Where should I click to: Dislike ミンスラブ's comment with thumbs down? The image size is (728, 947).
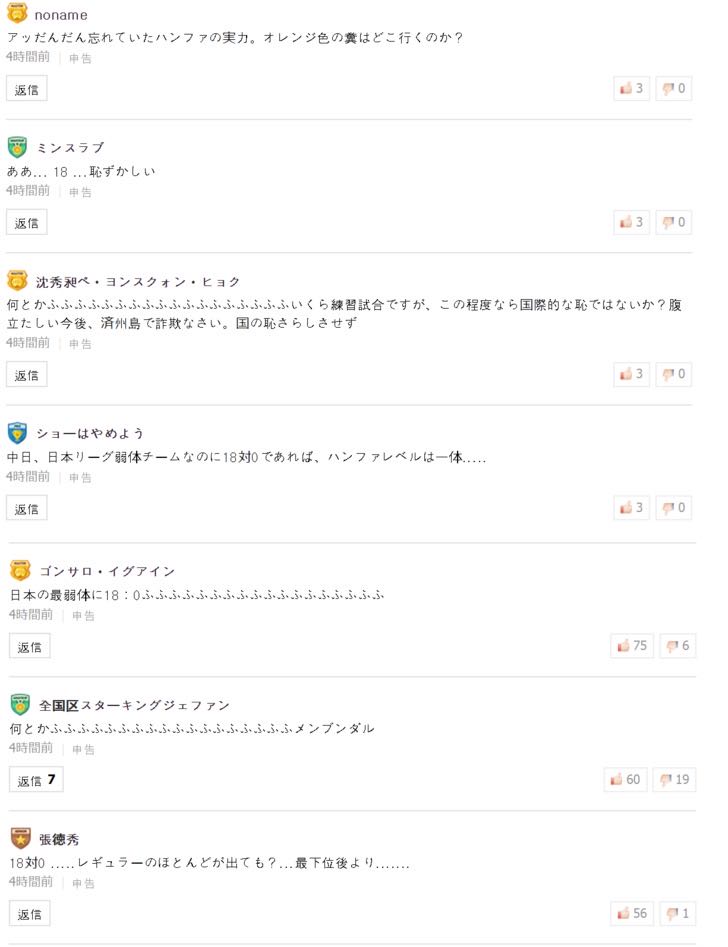(675, 222)
